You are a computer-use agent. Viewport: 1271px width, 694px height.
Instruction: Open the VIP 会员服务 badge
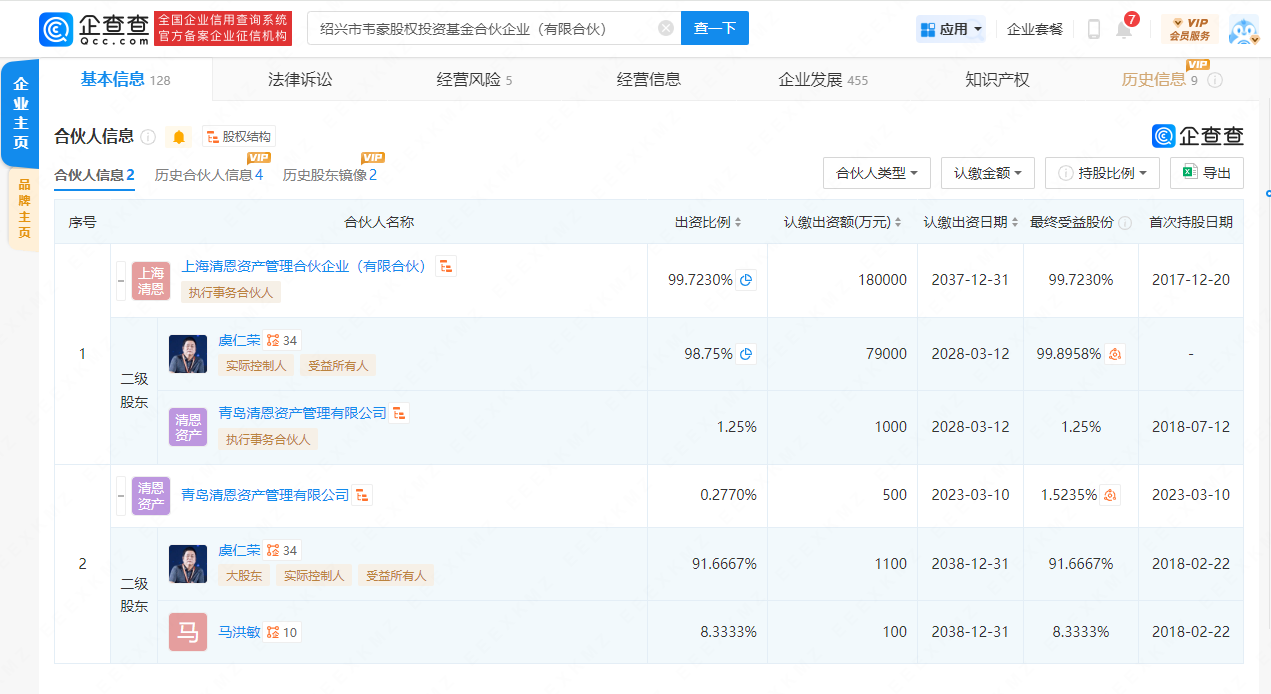click(x=1189, y=29)
